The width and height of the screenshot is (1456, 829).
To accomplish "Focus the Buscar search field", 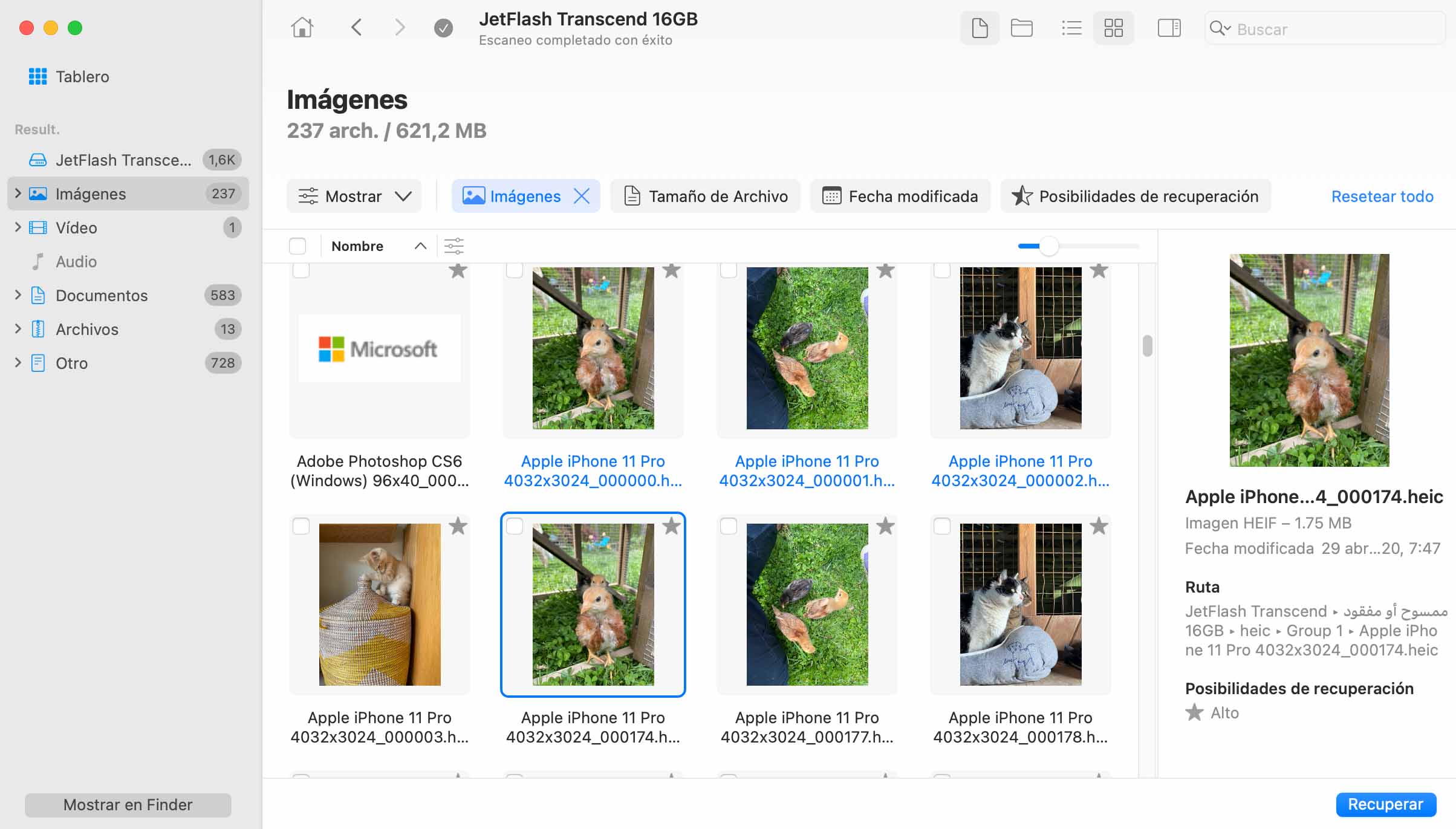I will [x=1324, y=28].
